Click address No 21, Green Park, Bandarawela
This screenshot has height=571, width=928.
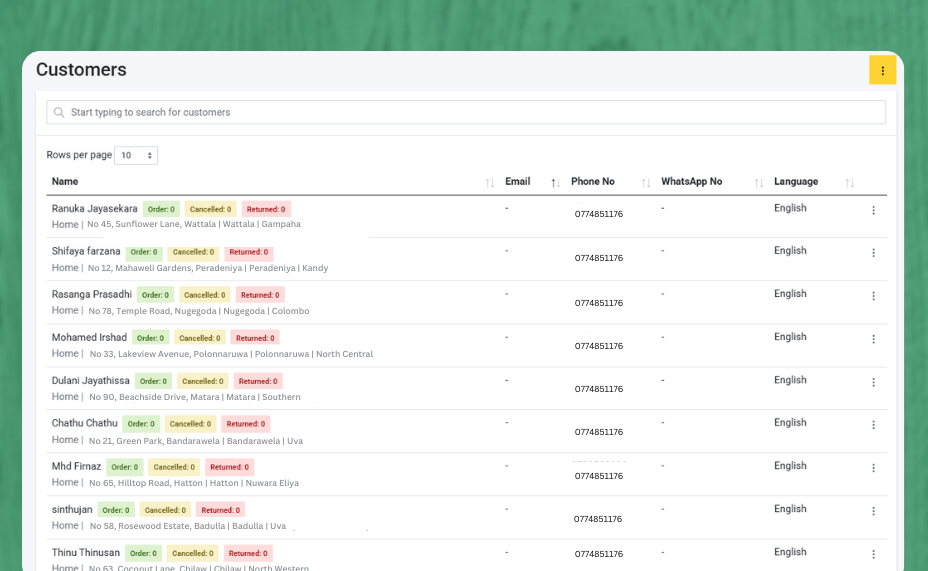click(196, 441)
